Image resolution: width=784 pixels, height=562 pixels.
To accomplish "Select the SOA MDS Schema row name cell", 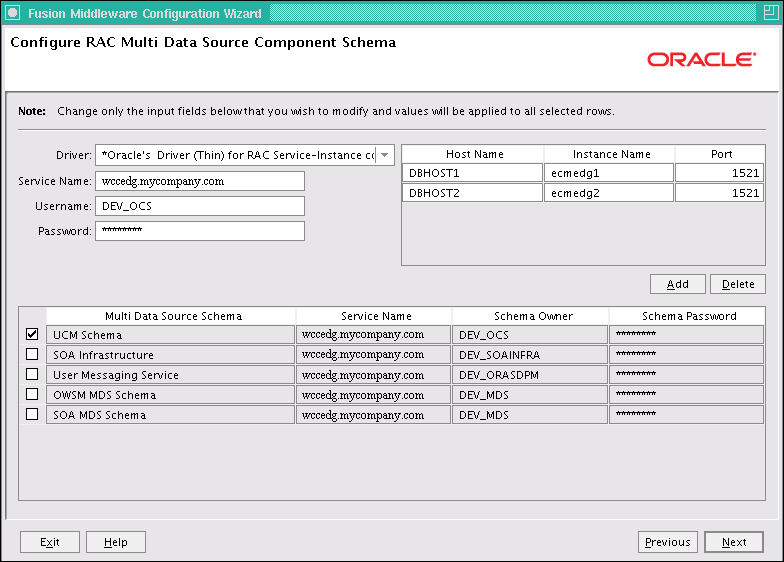I will (170, 414).
